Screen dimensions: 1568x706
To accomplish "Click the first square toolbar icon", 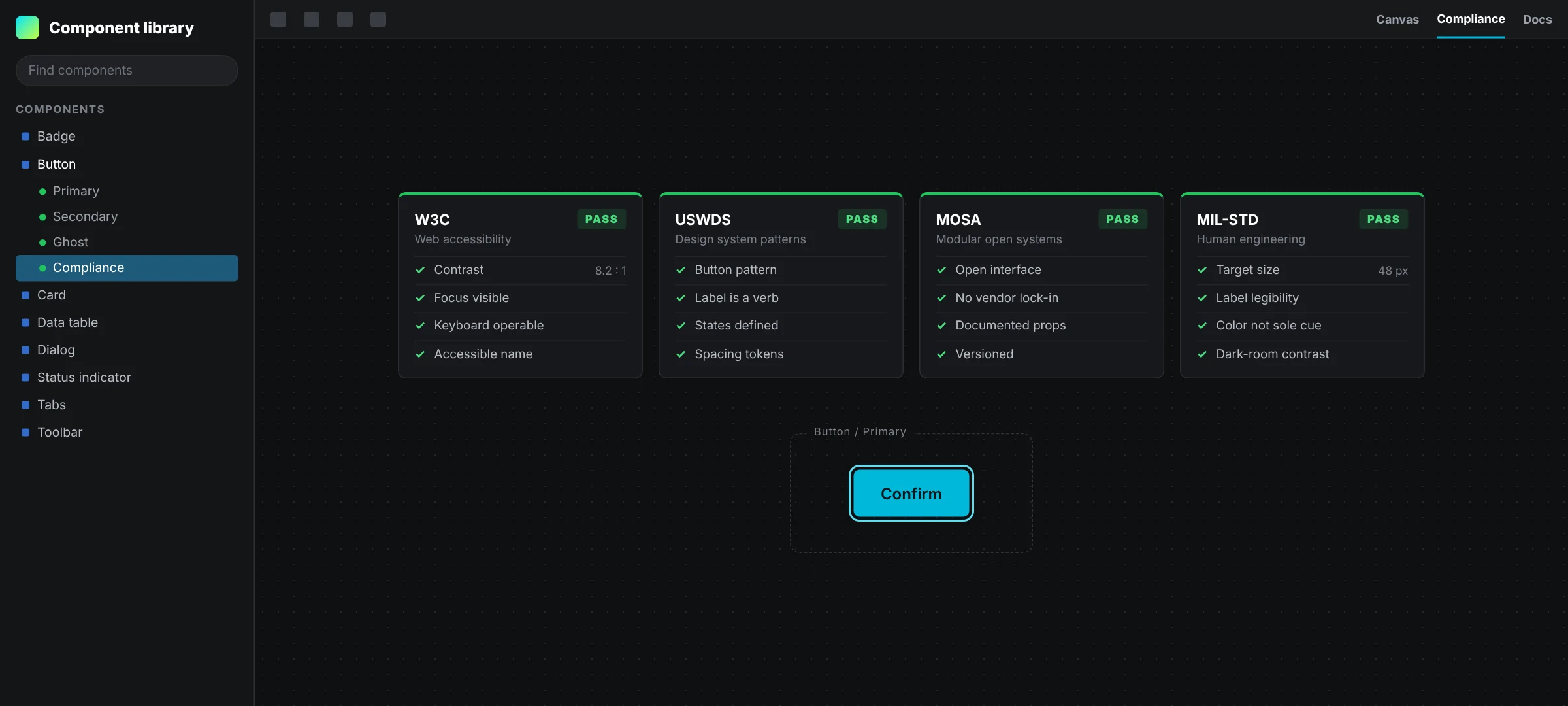I will click(x=278, y=20).
